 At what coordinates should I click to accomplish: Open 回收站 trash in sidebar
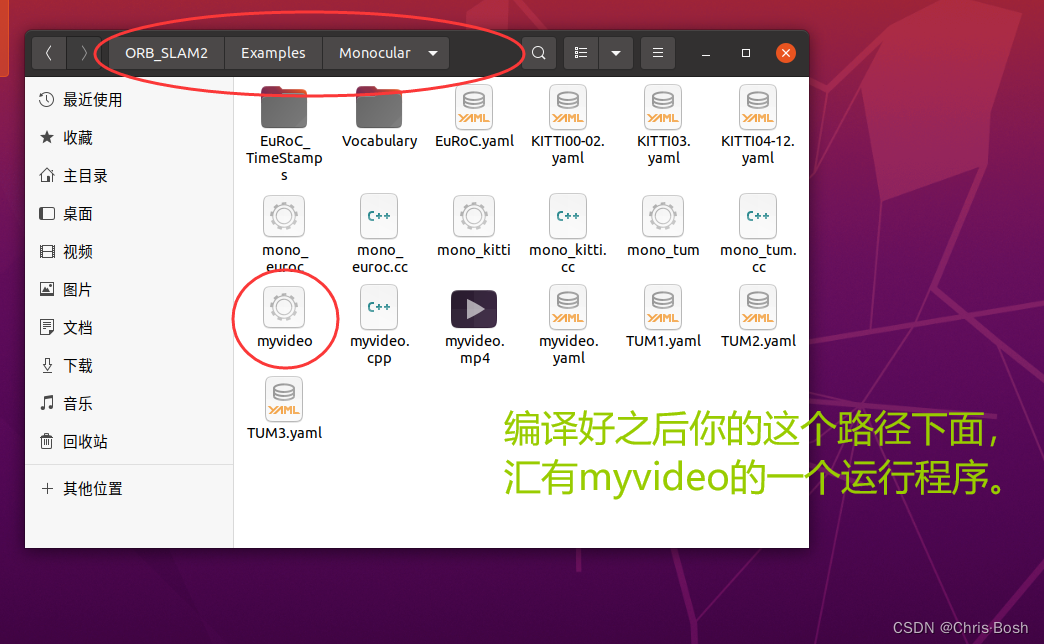129,442
